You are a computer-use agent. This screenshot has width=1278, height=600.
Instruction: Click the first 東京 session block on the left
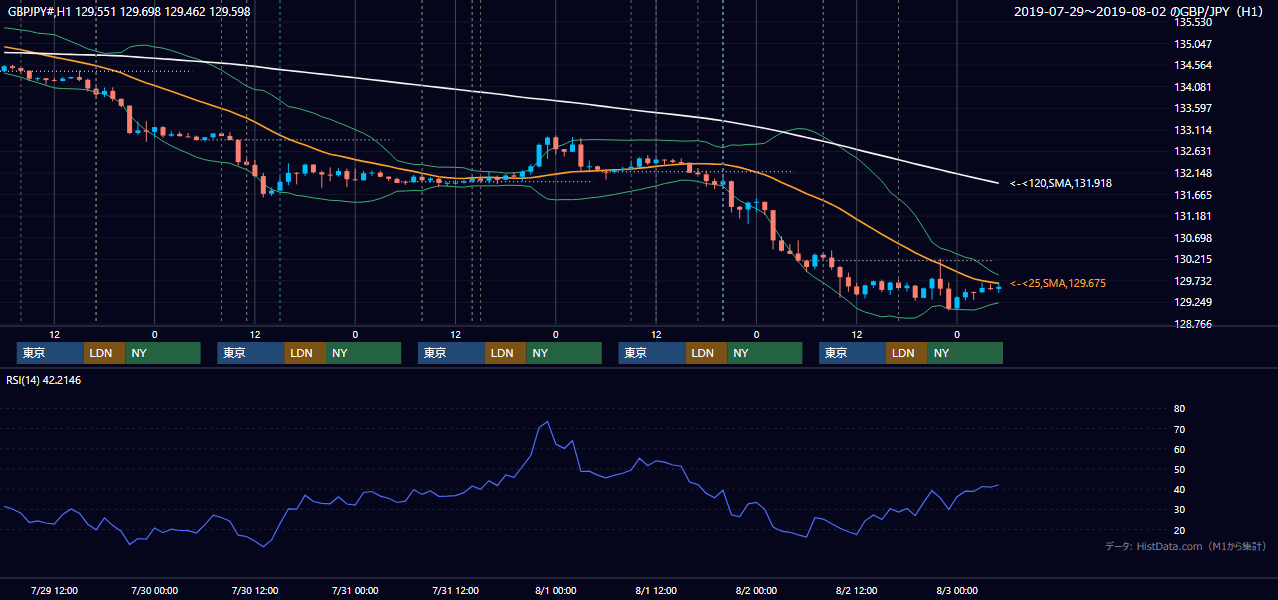coord(50,353)
